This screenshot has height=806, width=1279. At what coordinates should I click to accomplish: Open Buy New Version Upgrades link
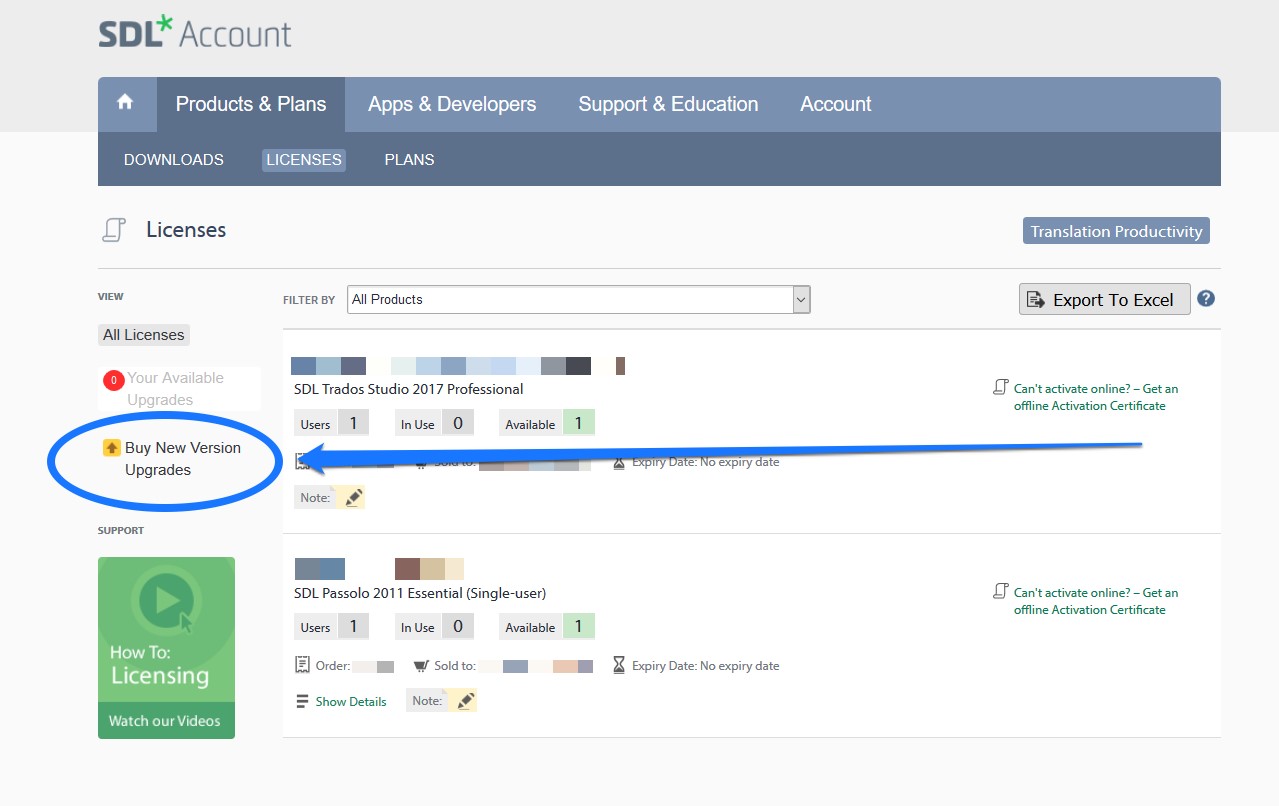(x=183, y=459)
